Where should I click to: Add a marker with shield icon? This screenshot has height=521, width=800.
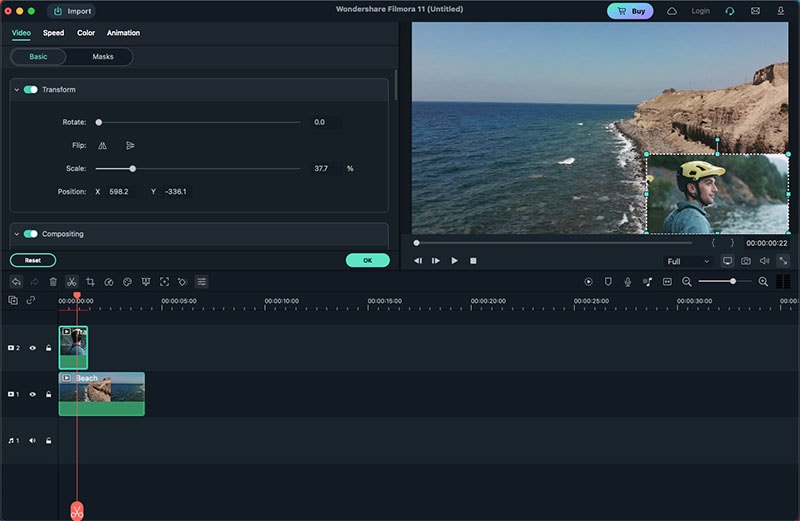tap(608, 282)
